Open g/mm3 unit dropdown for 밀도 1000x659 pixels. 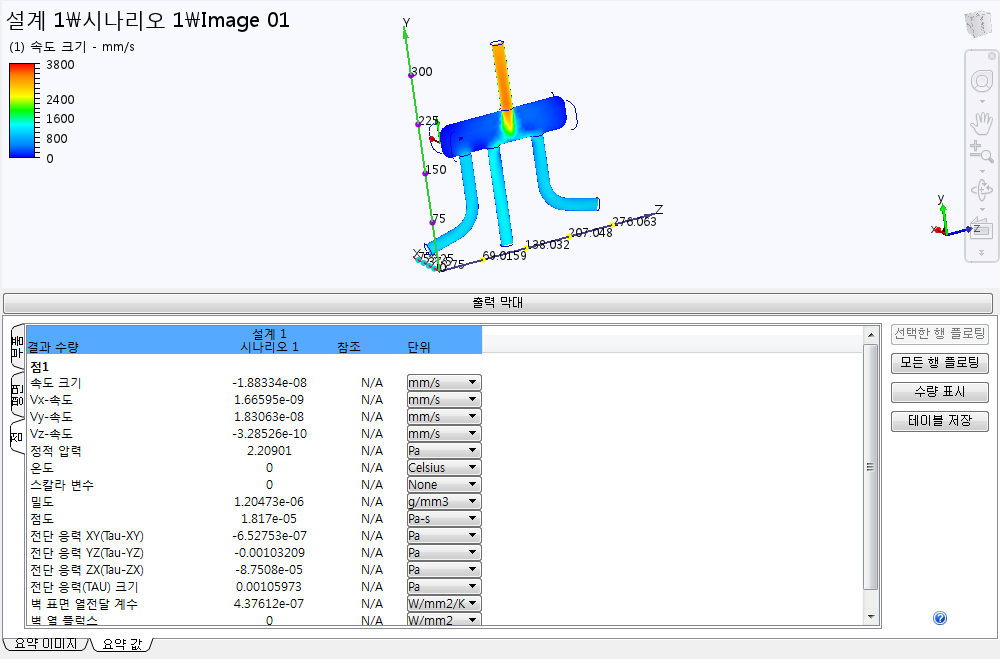444,502
